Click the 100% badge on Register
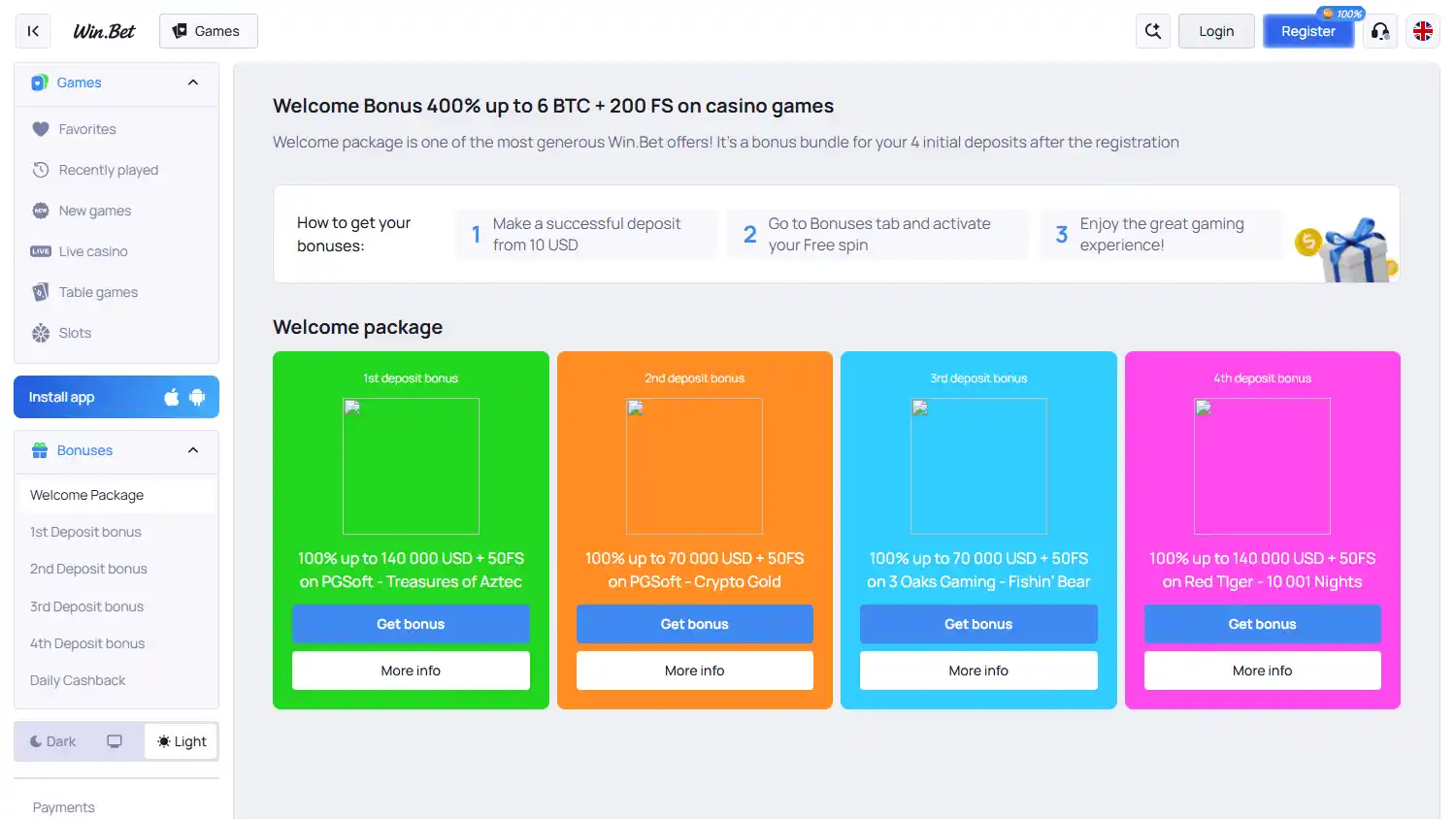The width and height of the screenshot is (1456, 819). (1341, 14)
